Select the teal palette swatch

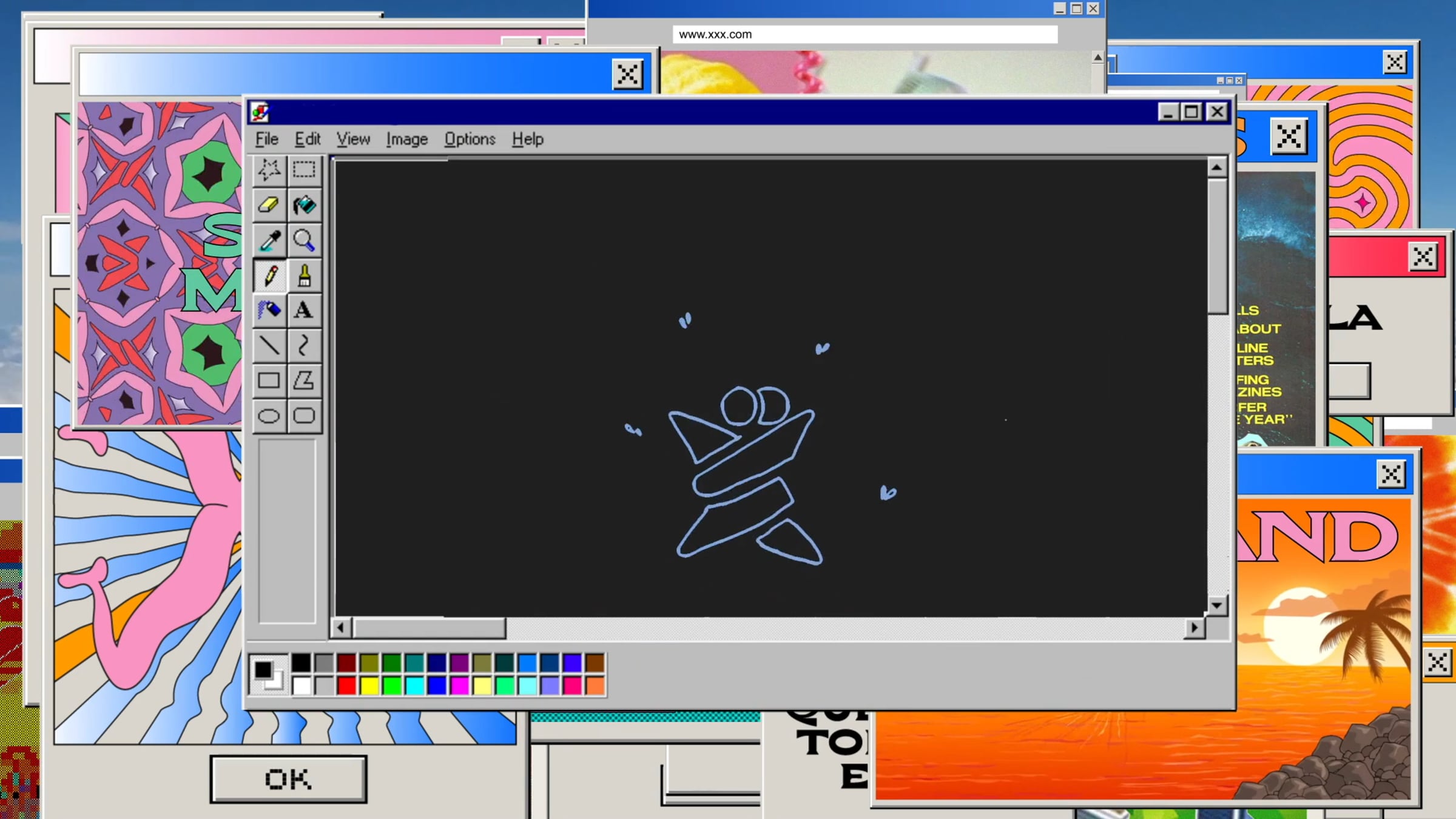point(414,662)
